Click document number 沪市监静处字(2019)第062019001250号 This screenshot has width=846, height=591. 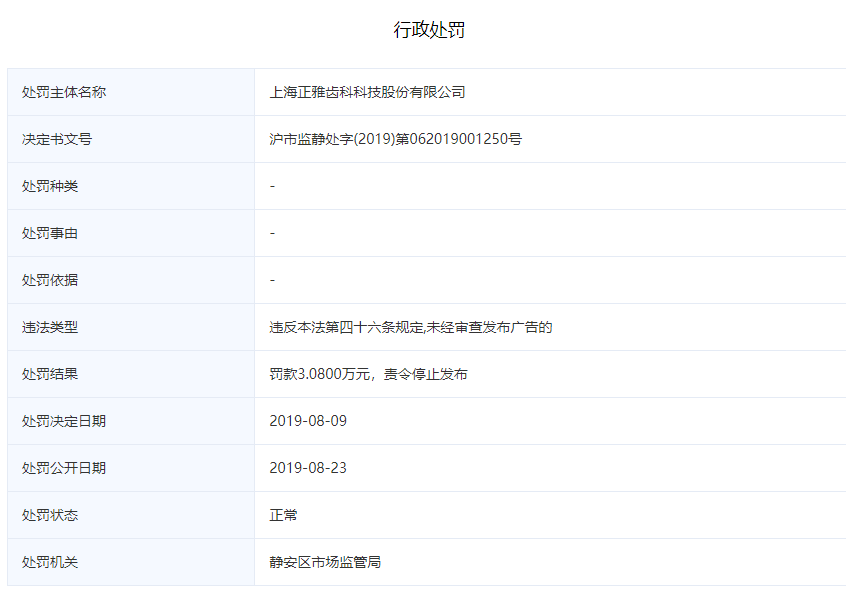pos(395,139)
